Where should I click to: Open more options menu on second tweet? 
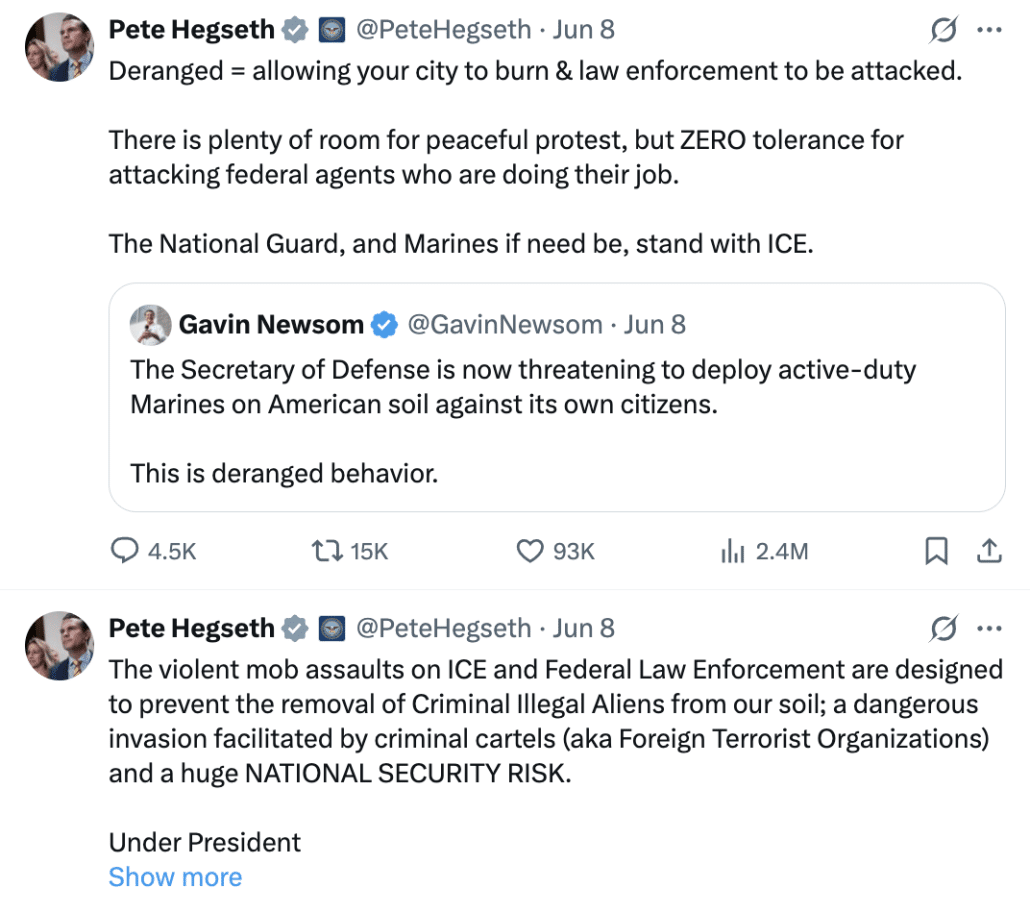tap(989, 628)
